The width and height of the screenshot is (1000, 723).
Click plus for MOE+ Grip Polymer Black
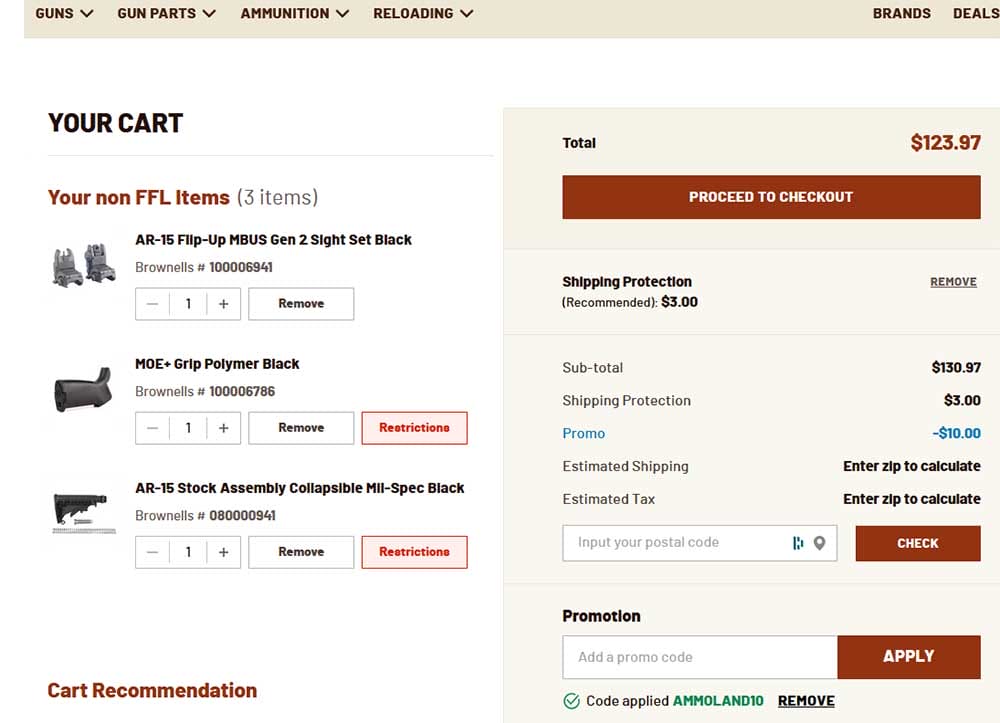[x=223, y=428]
